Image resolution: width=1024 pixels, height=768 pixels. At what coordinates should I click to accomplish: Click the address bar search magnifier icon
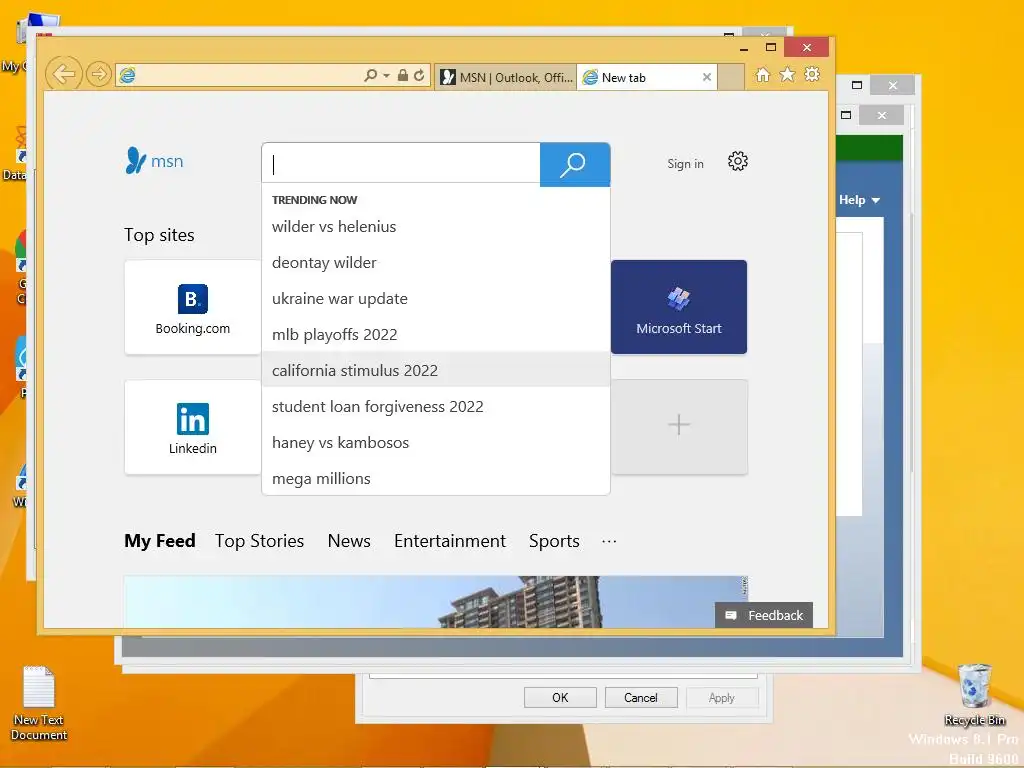click(x=370, y=76)
